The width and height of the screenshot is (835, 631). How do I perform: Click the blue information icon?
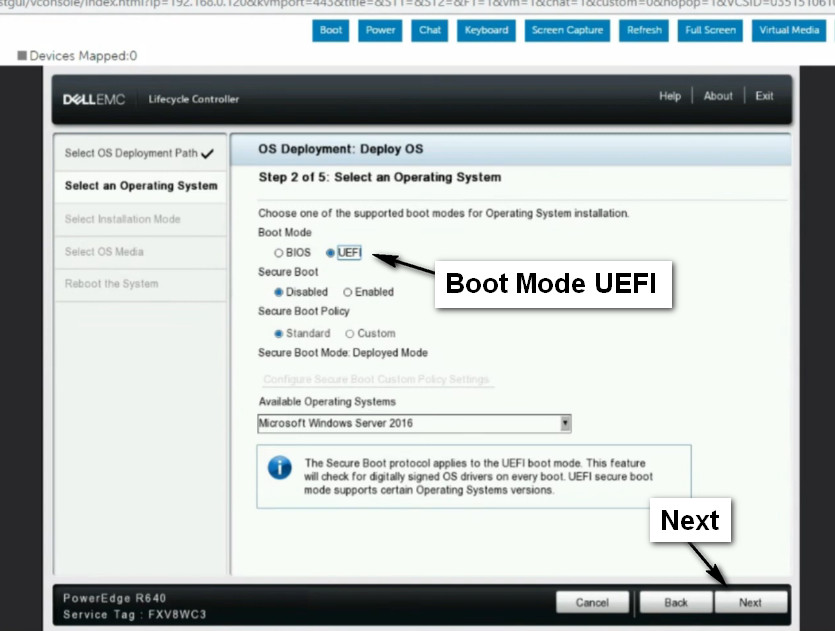[280, 468]
